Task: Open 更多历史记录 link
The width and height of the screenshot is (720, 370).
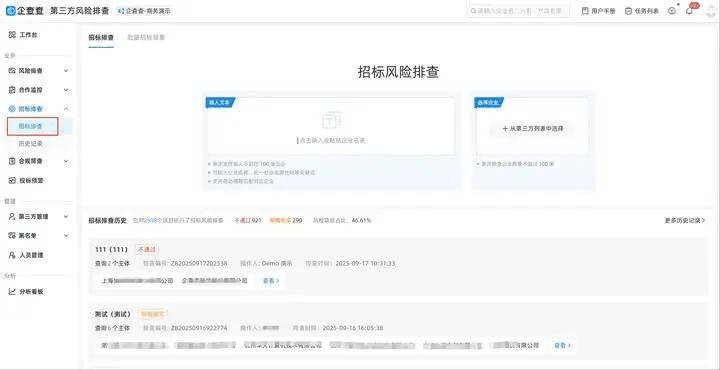Action: pyautogui.click(x=685, y=220)
